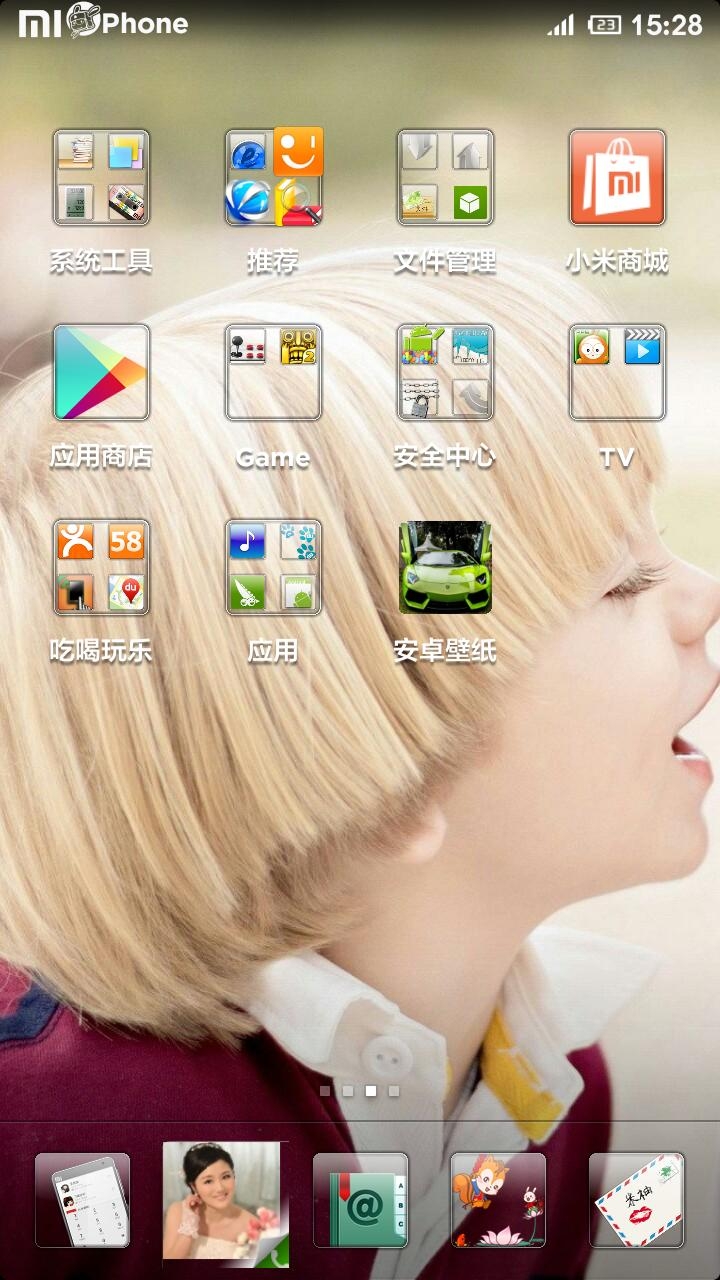Open the 系统工具 folder
This screenshot has height=1280, width=720.
(101, 177)
